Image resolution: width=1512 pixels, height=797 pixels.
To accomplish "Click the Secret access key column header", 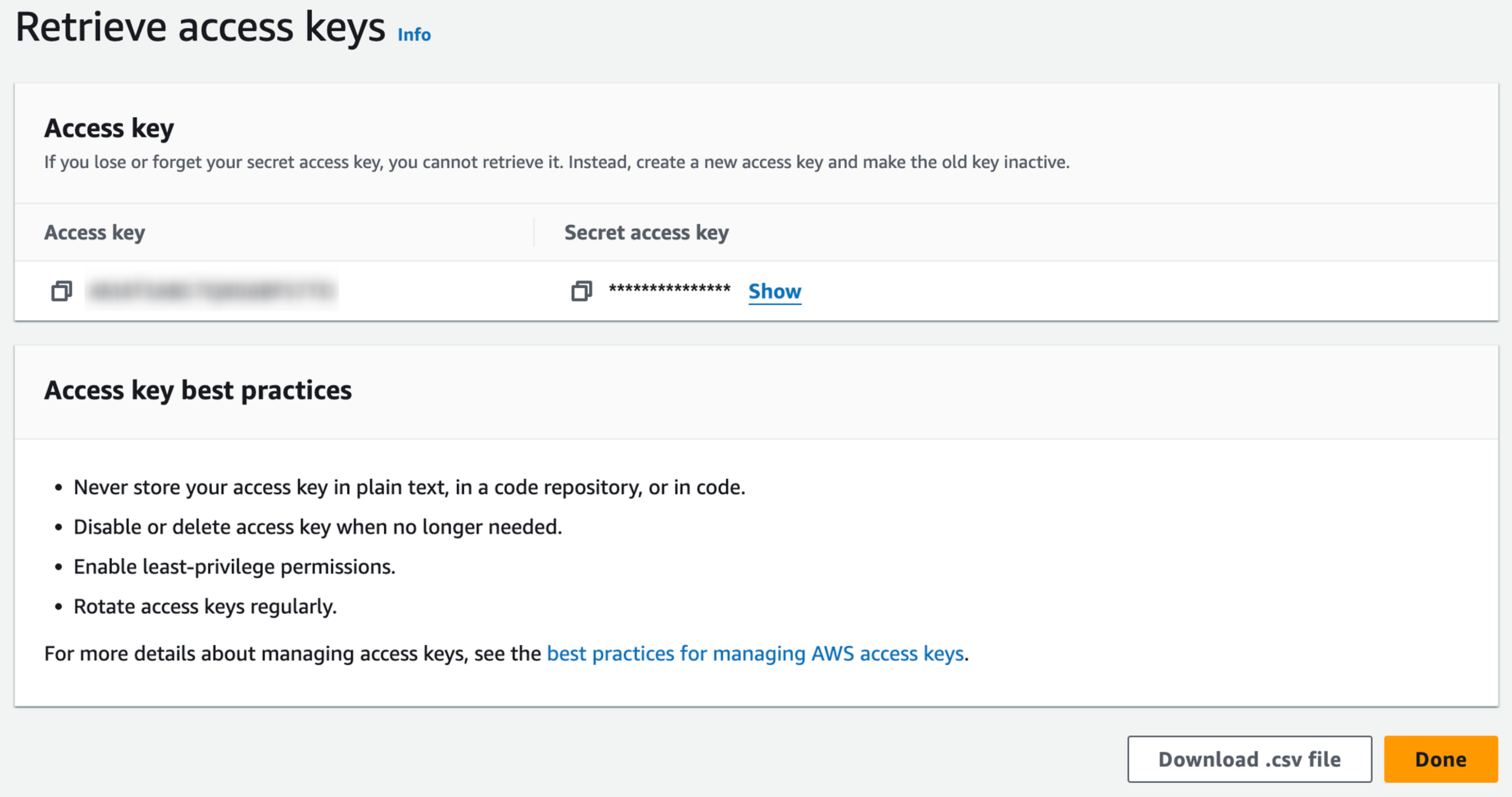I will pos(646,233).
